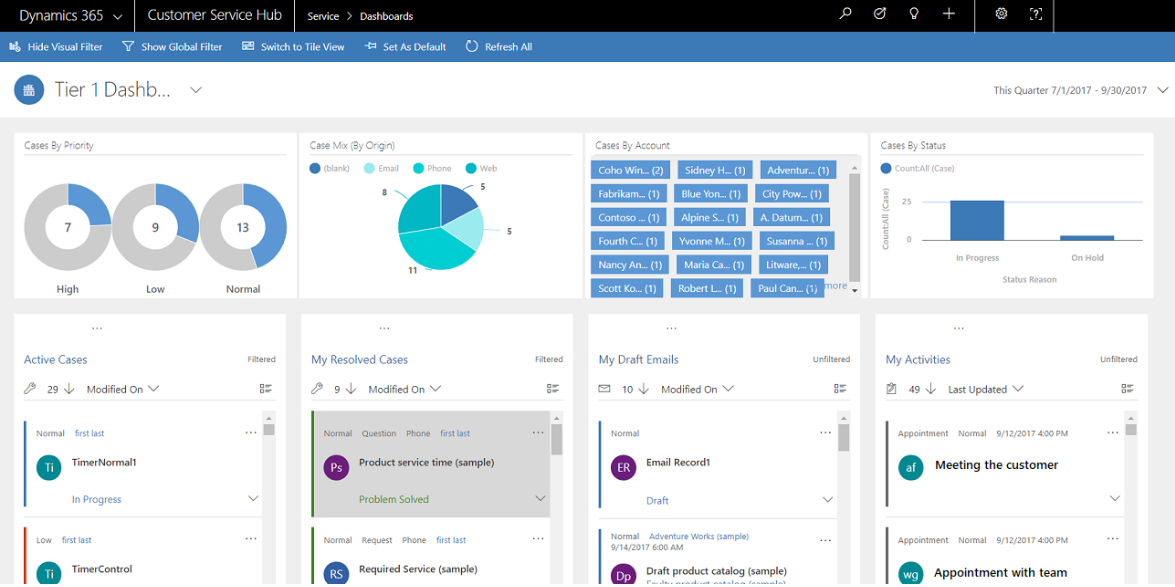Filter by Fabrikam... (1) account tag
1175x587 pixels.
coord(629,194)
